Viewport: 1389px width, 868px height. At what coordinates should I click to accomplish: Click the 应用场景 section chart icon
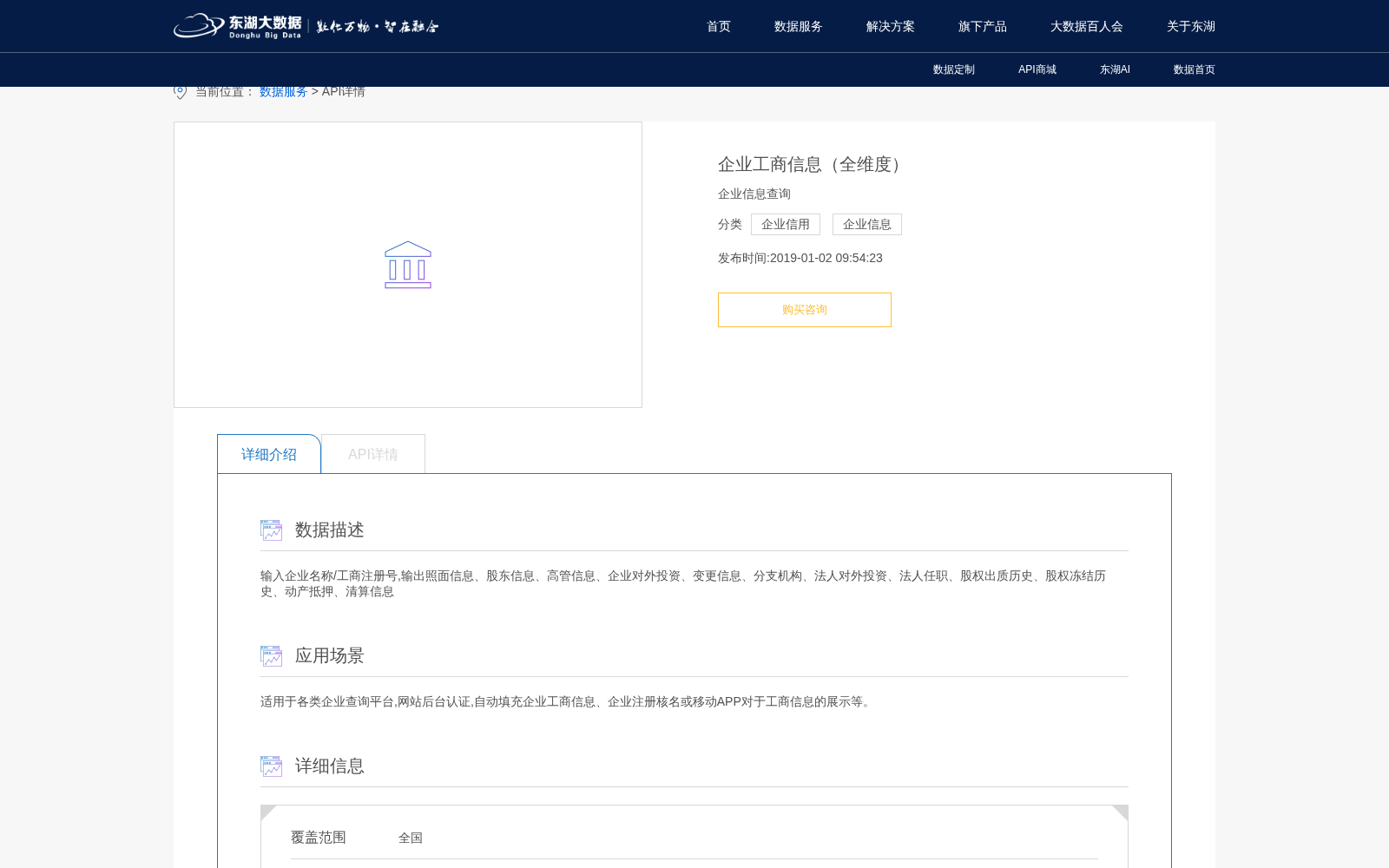(x=271, y=656)
